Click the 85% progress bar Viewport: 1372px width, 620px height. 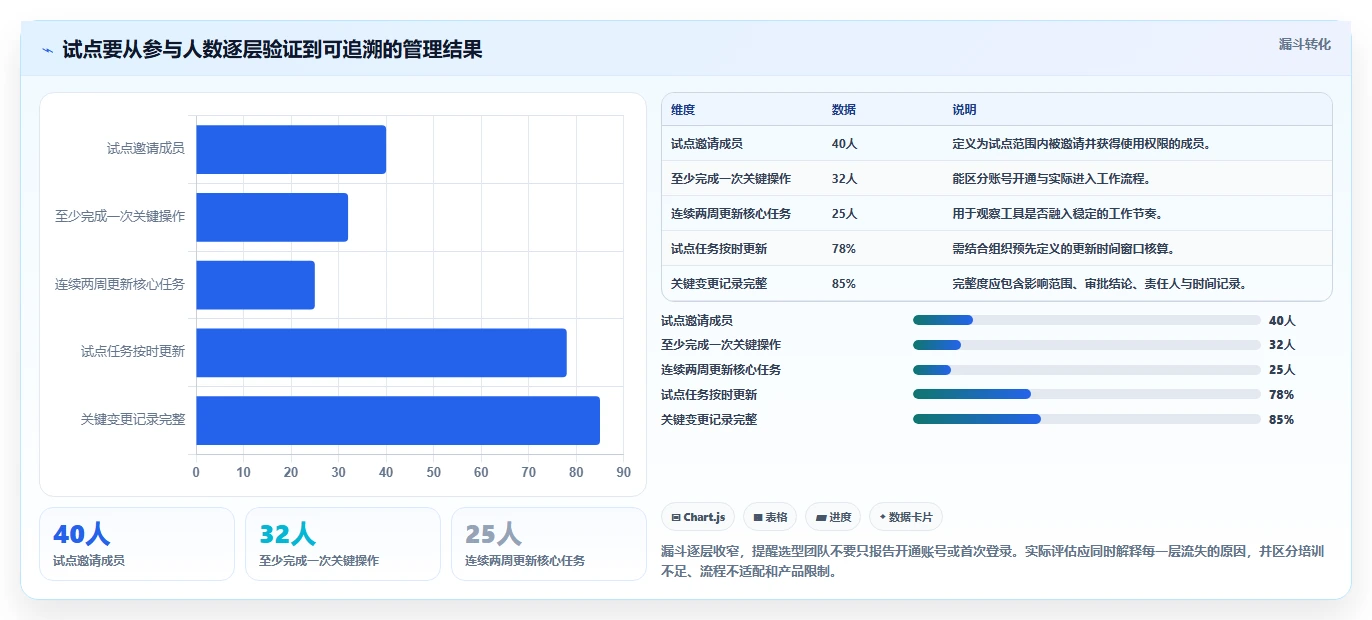(1086, 419)
